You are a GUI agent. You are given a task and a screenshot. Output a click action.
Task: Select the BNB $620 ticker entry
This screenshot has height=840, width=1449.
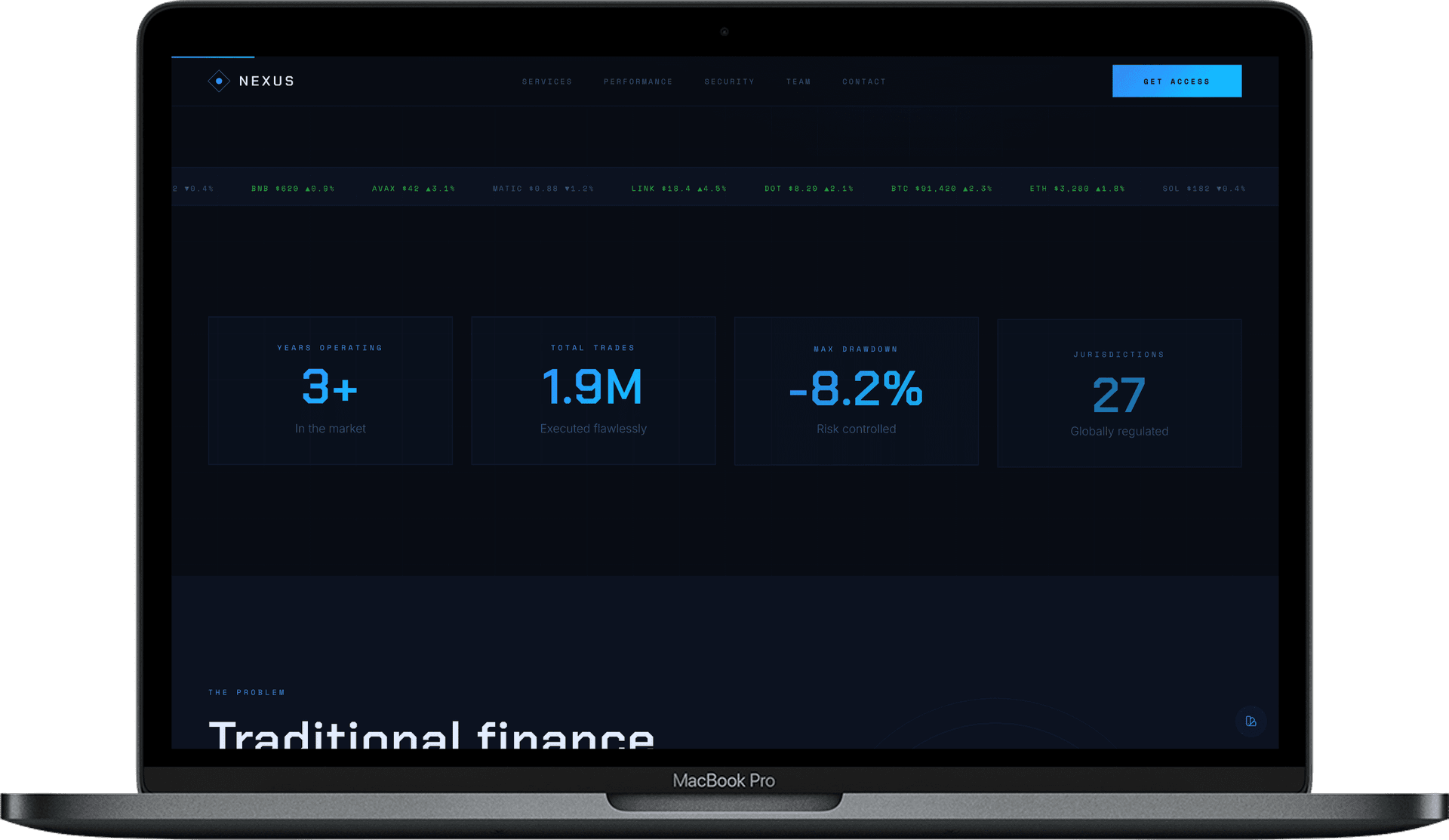point(293,189)
